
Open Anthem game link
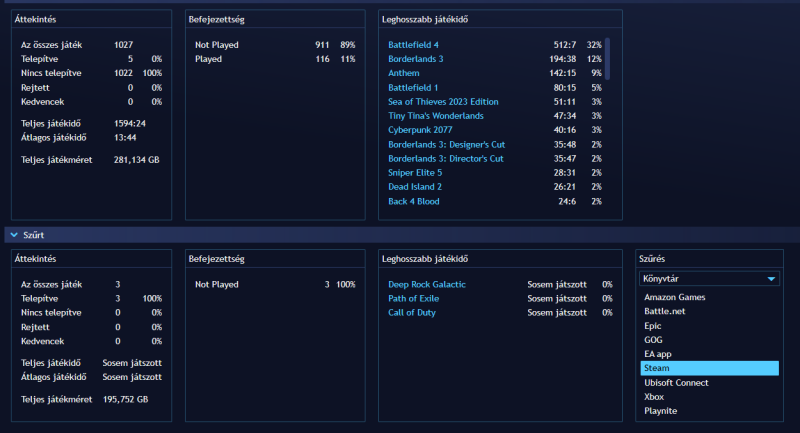[x=403, y=73]
